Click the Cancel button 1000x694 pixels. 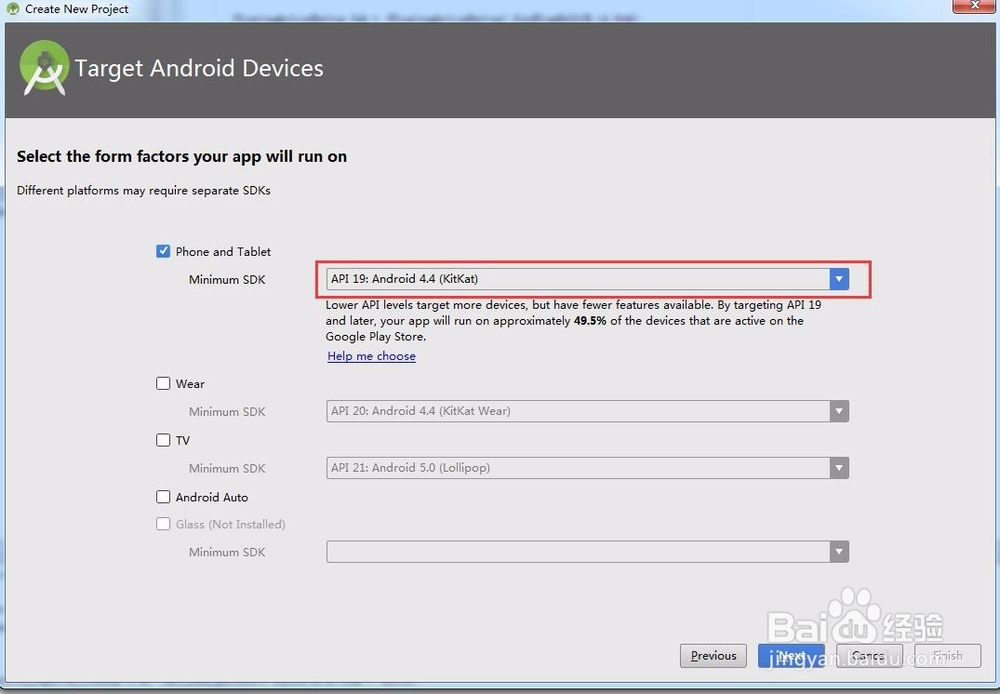tap(869, 655)
